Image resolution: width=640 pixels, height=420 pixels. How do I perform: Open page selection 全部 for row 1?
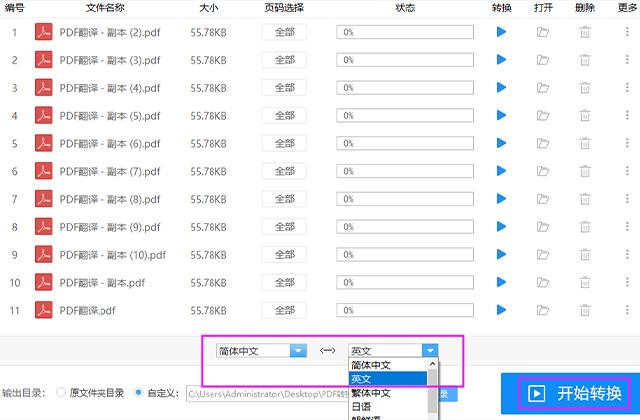coord(284,32)
